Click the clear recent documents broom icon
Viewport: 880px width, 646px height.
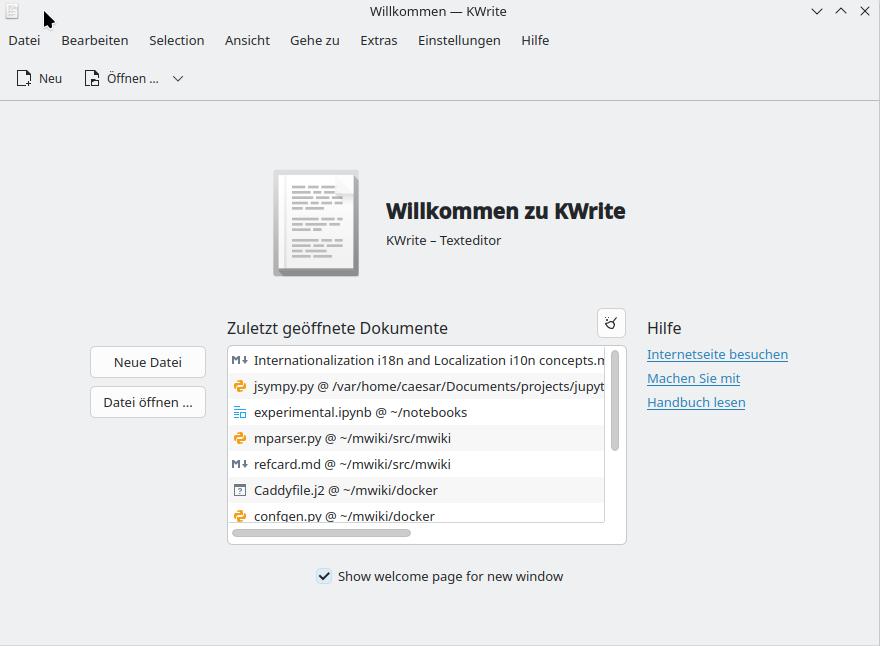[x=611, y=323]
